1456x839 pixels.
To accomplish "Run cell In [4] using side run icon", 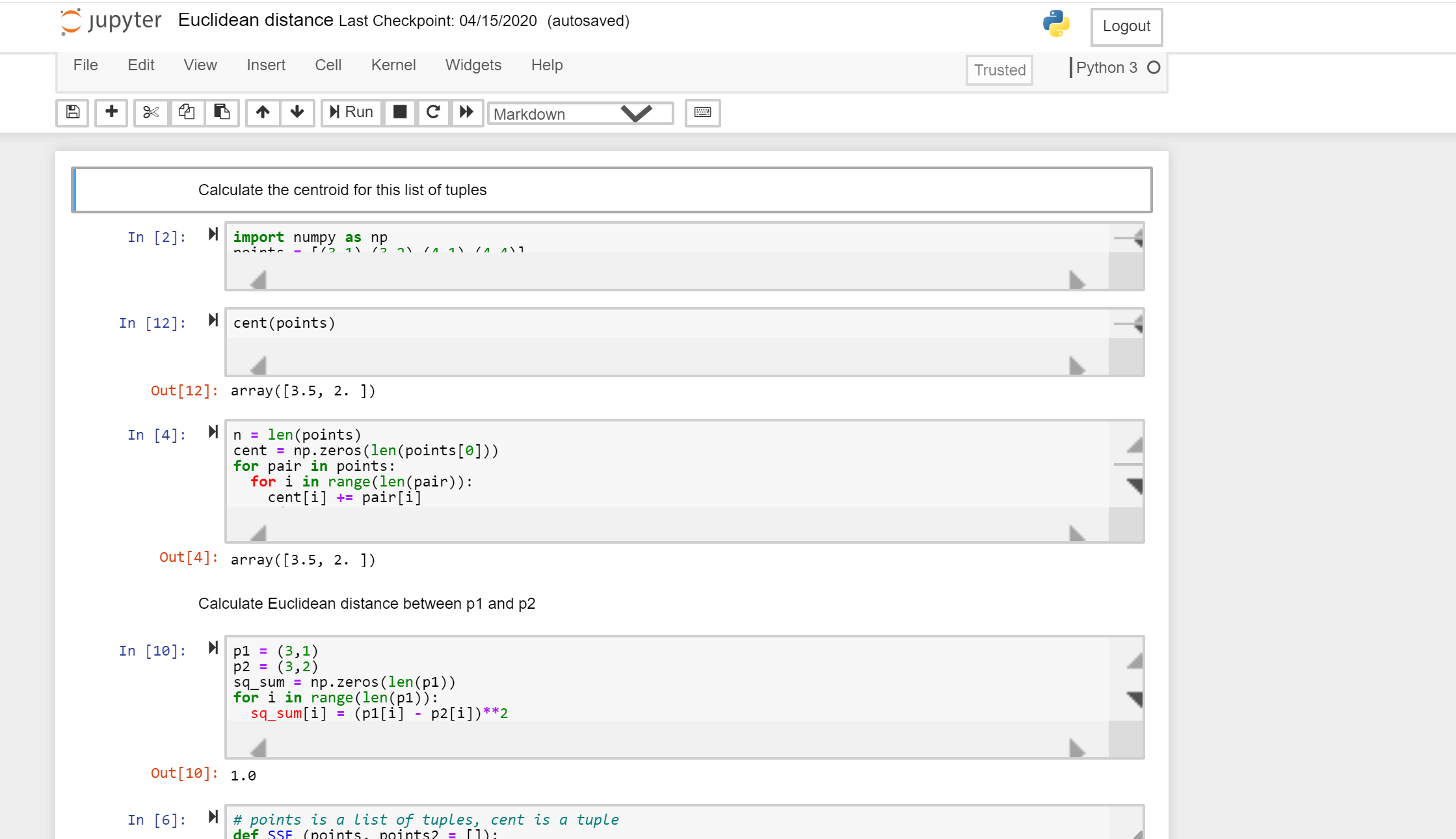I will (213, 432).
